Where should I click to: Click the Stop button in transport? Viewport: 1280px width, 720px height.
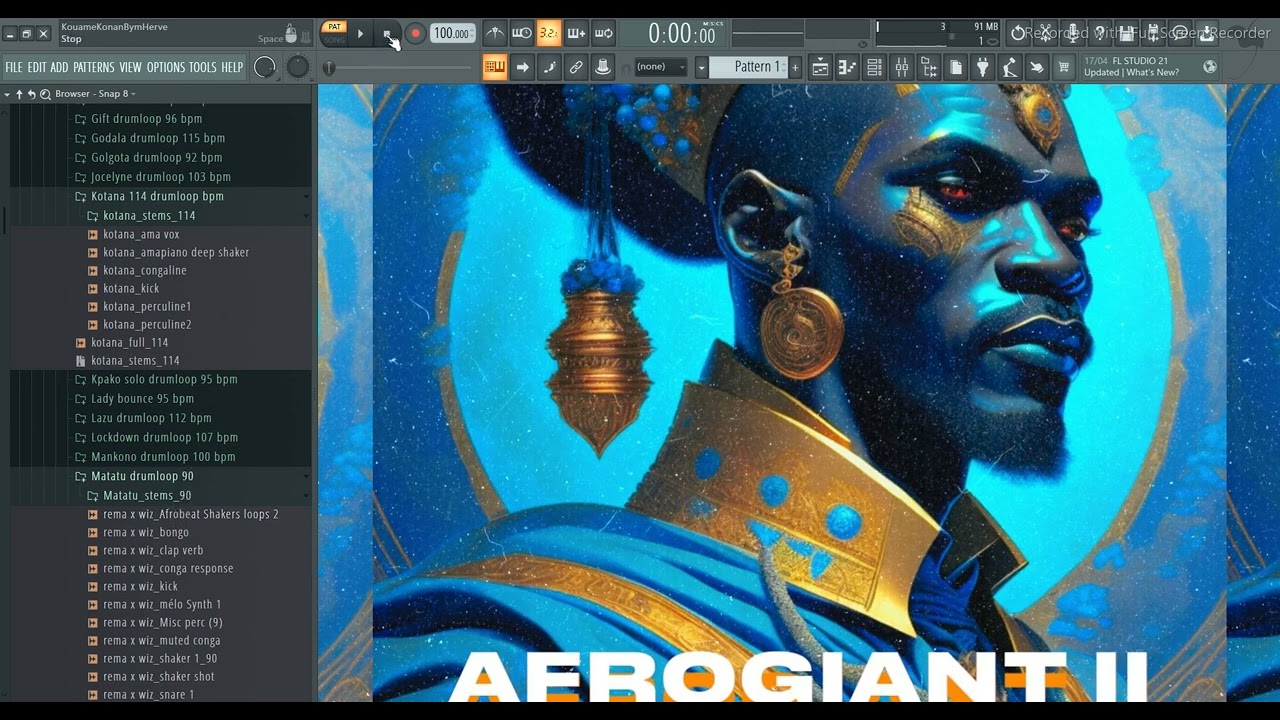[388, 34]
